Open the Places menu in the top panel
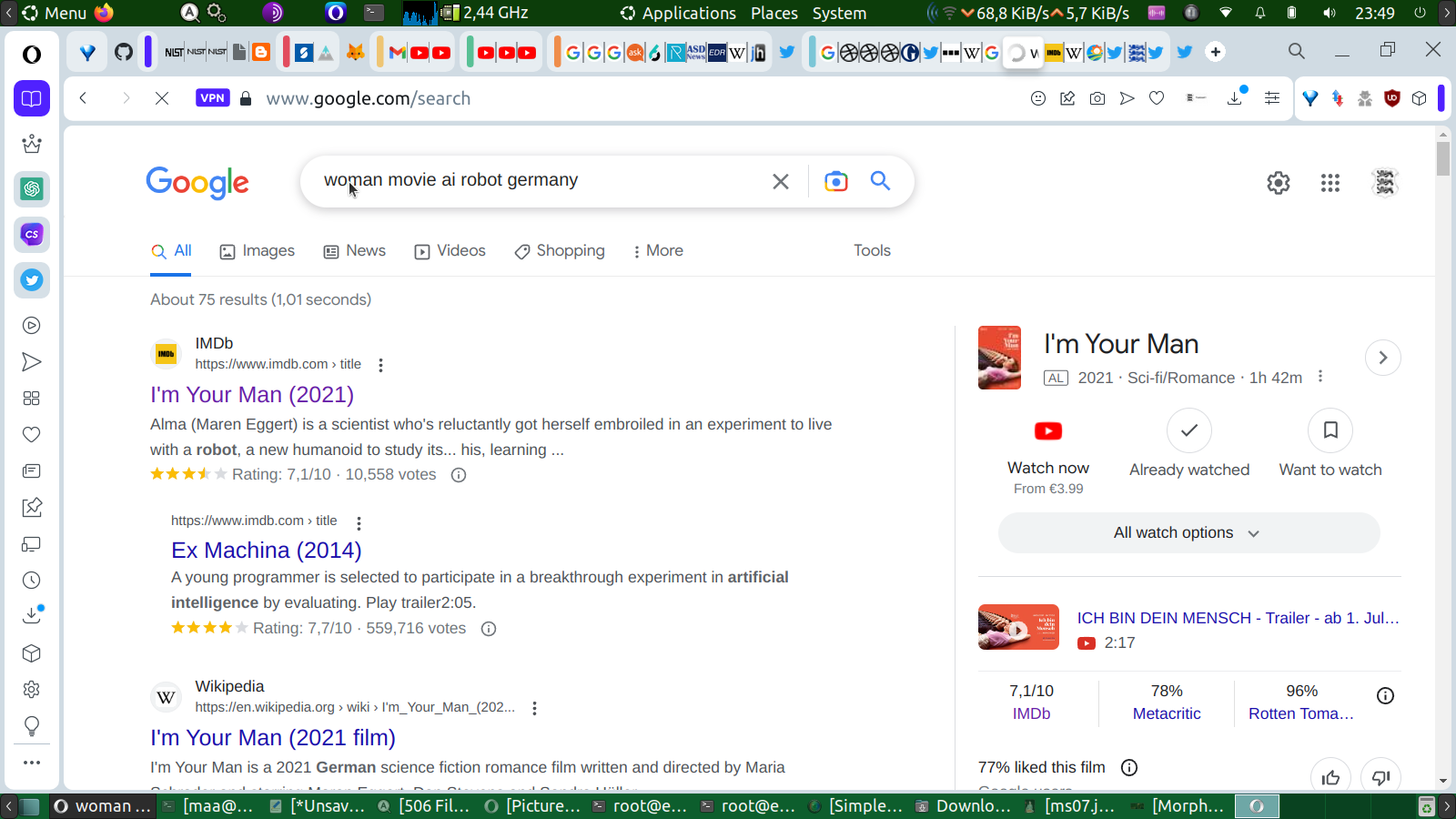1456x819 pixels. tap(774, 13)
